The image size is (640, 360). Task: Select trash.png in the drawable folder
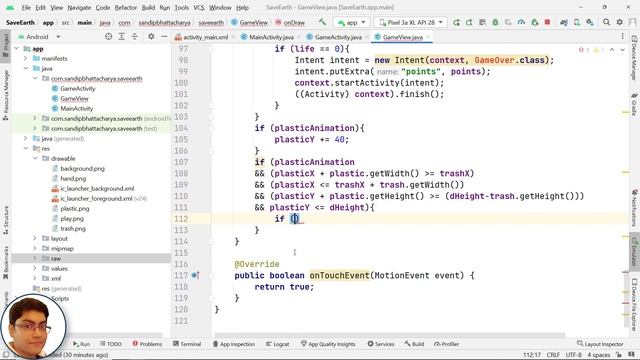(73, 229)
